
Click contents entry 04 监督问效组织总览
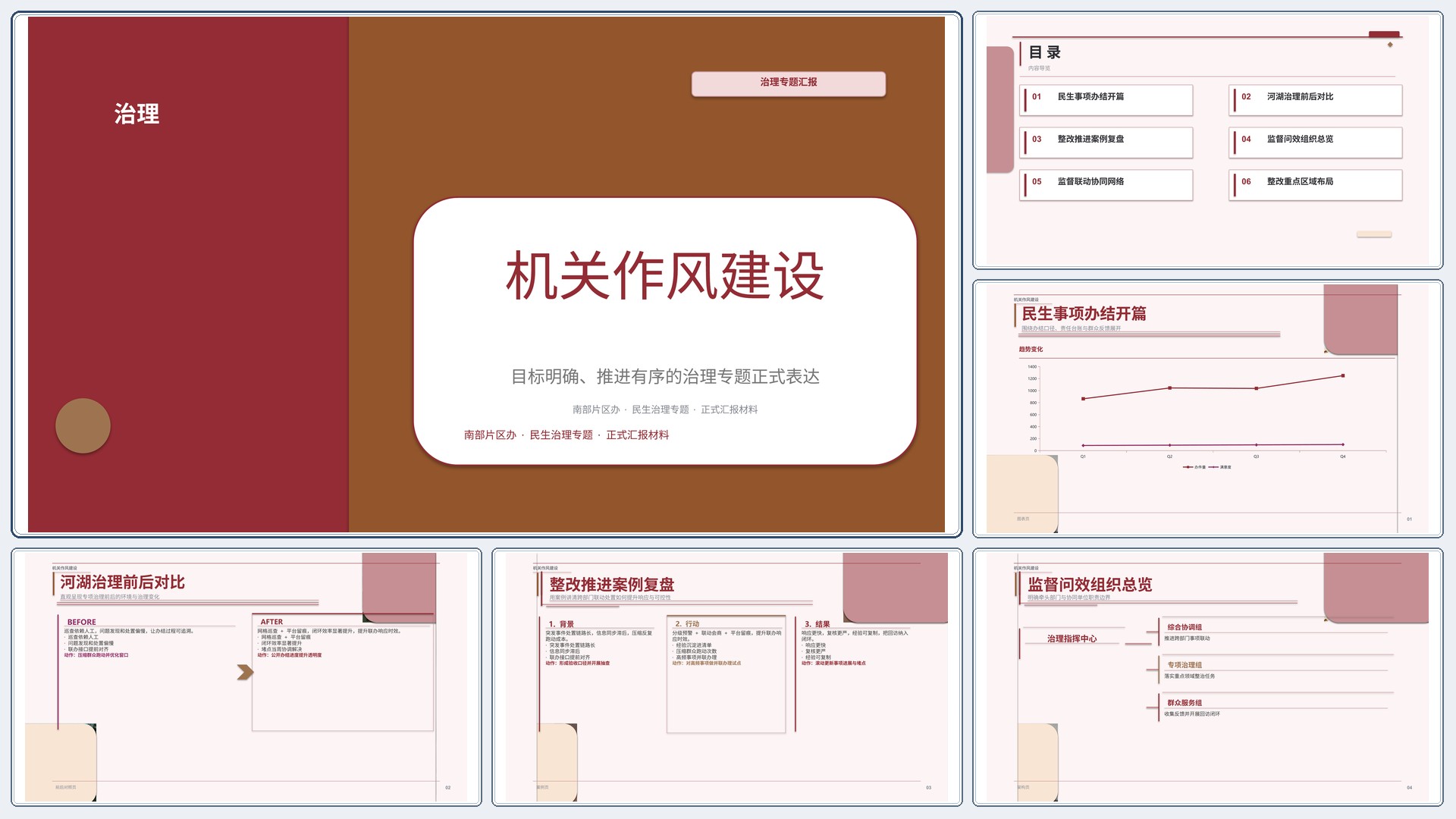1315,142
